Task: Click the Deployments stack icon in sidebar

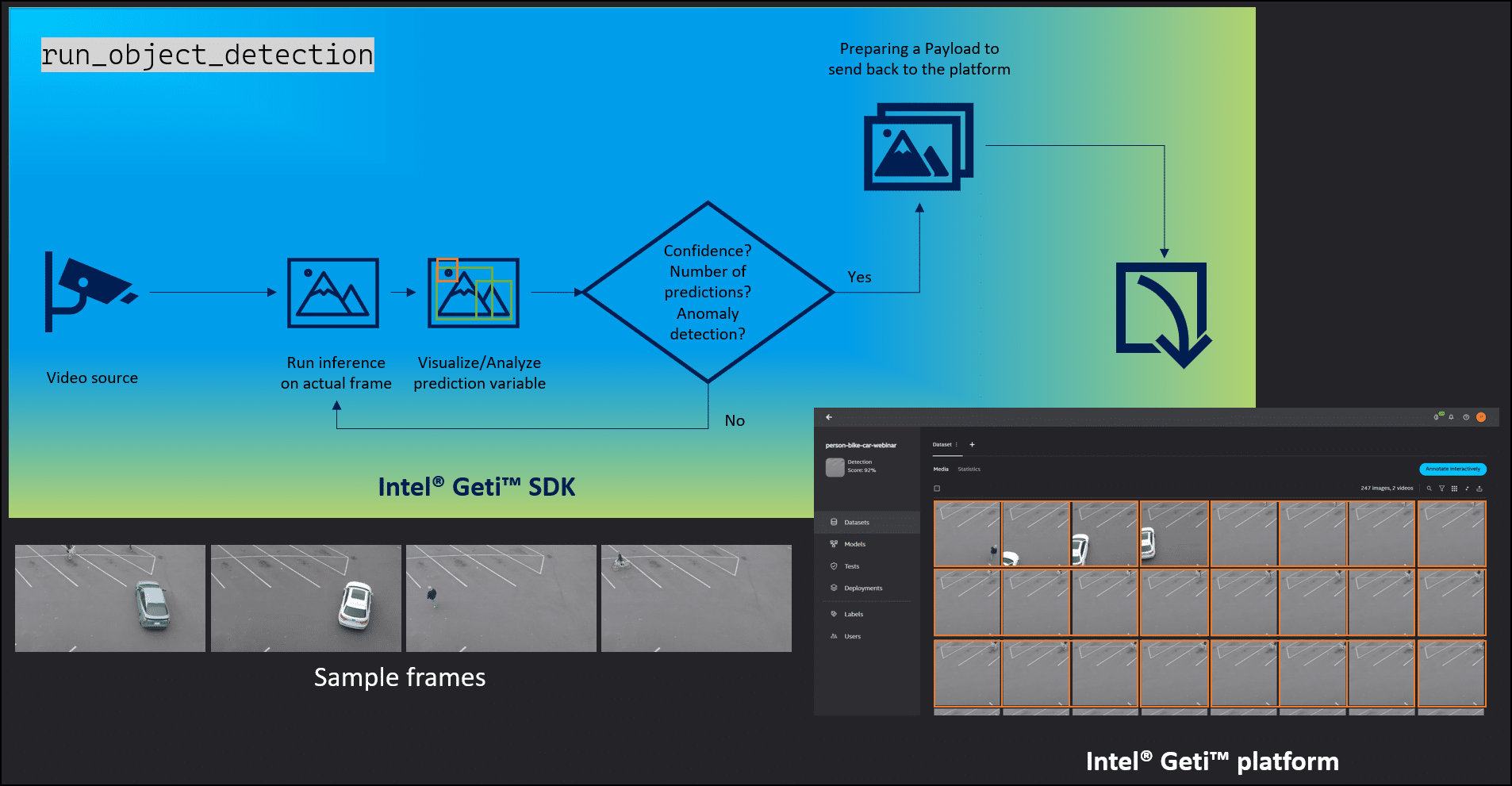Action: click(x=834, y=588)
